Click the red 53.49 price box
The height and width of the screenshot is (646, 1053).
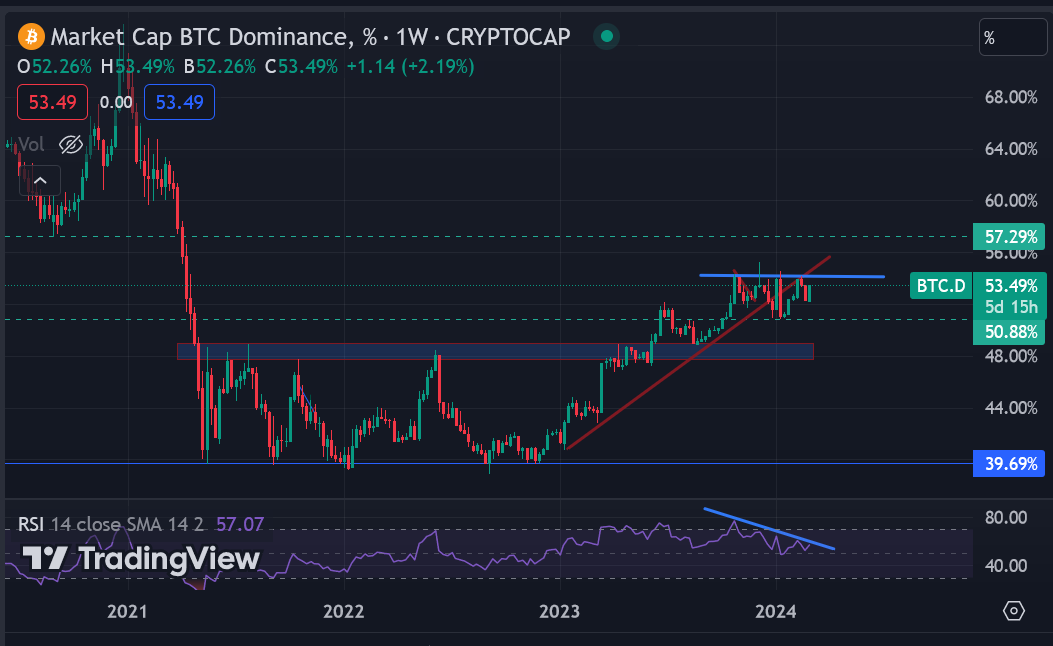pos(52,102)
